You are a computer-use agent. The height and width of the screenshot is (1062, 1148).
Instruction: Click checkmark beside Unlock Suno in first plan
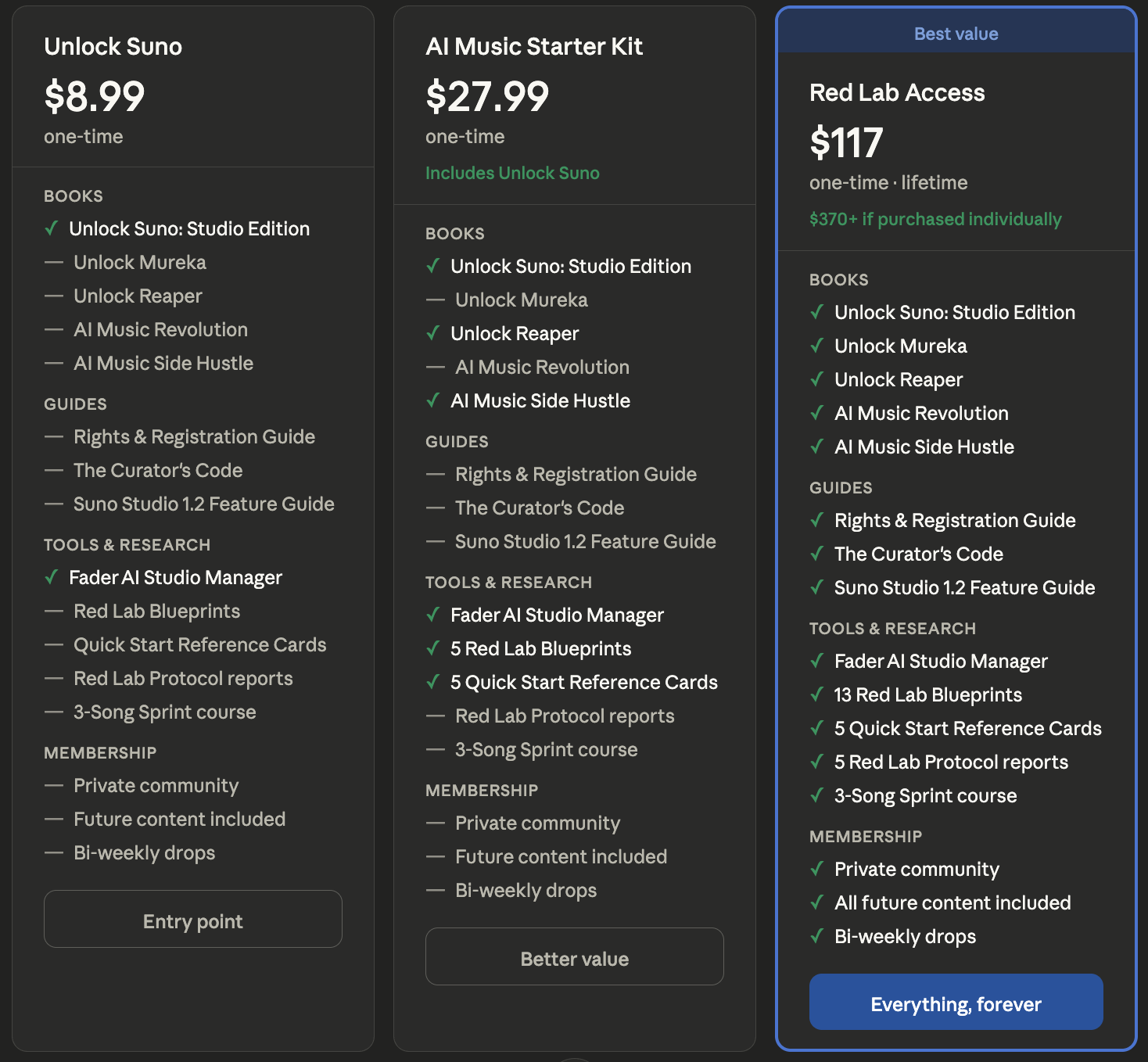(x=52, y=228)
